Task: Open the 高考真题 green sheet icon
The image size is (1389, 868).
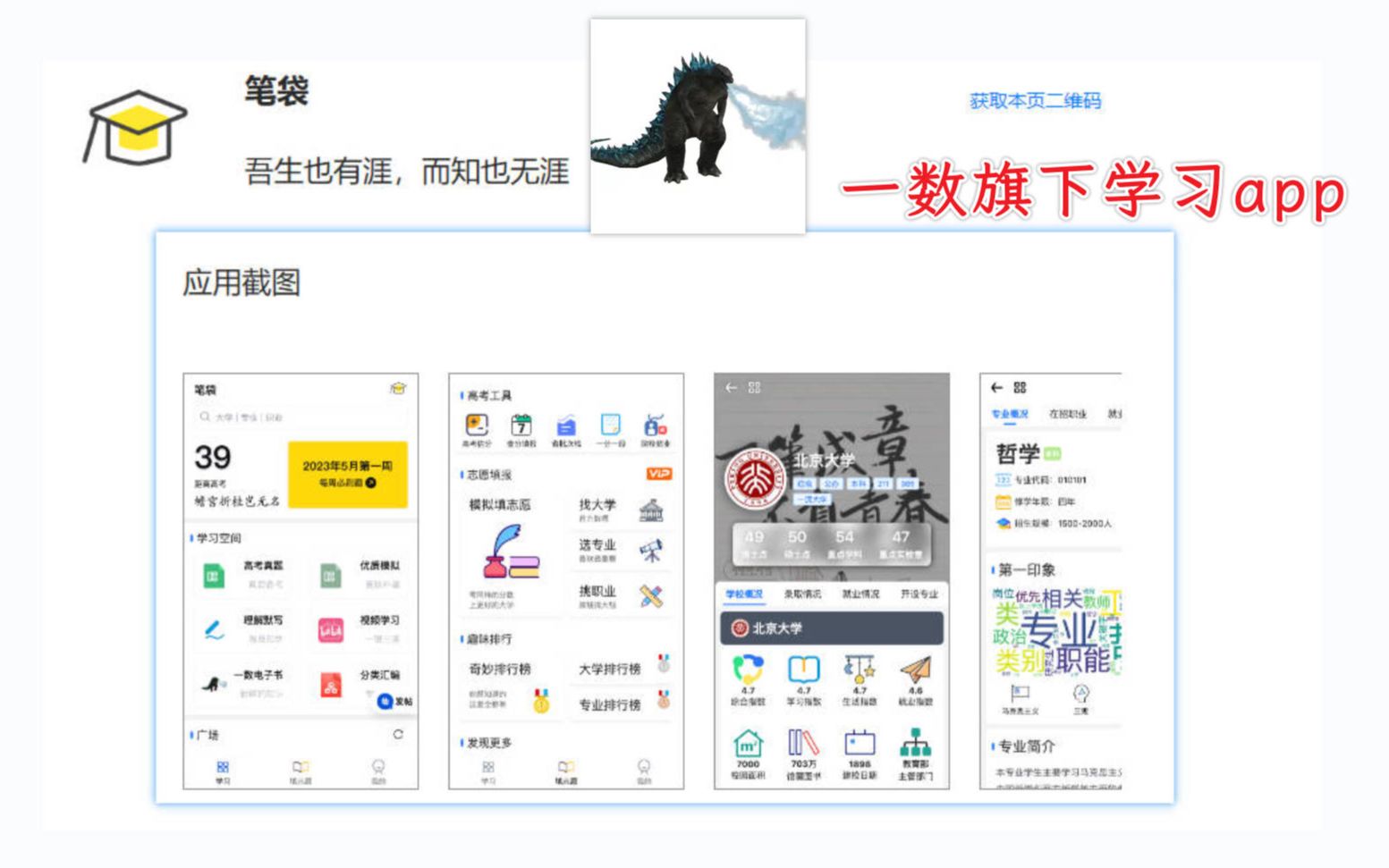Action: (x=213, y=577)
